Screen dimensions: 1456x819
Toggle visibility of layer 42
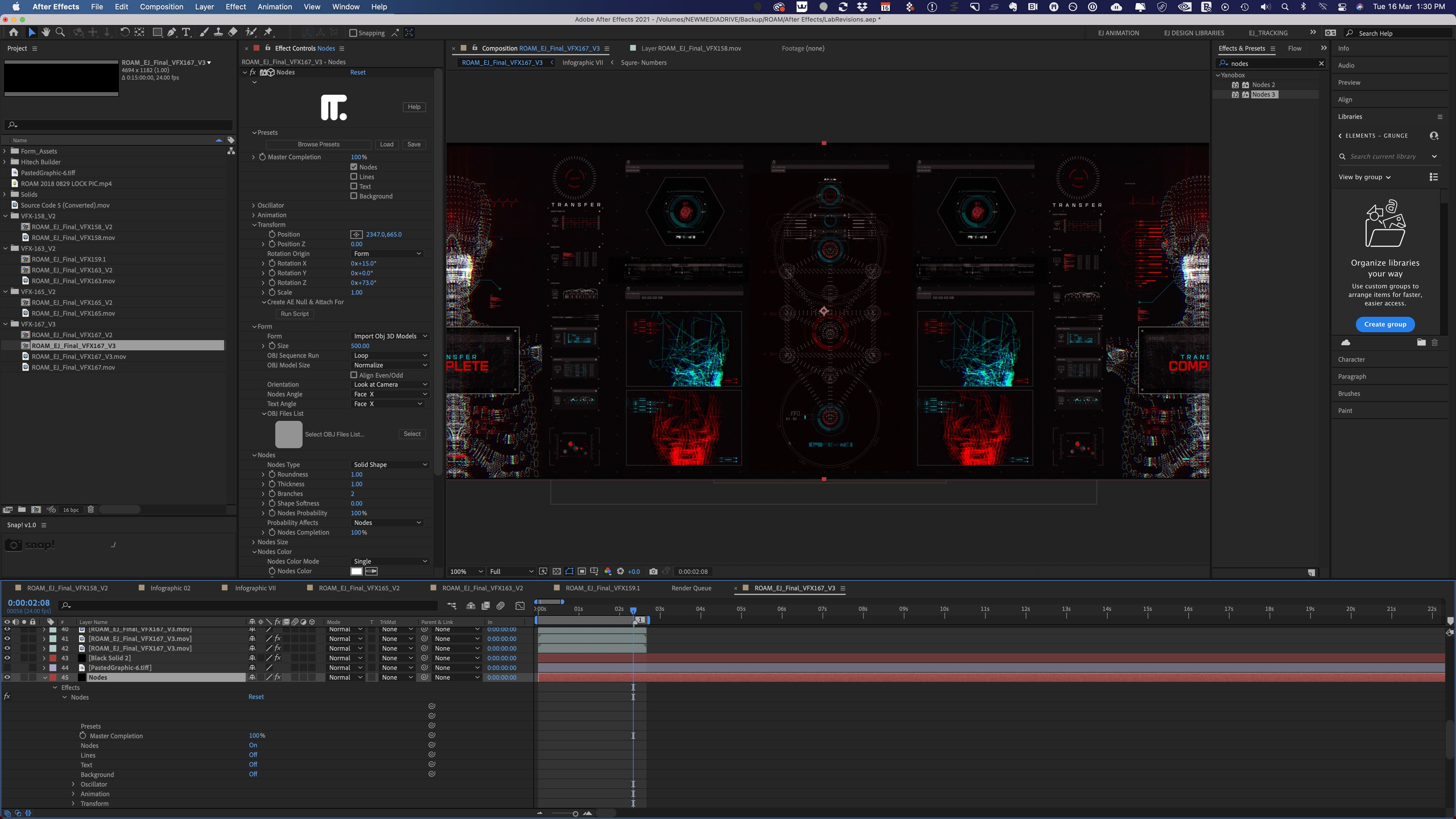tap(7, 648)
